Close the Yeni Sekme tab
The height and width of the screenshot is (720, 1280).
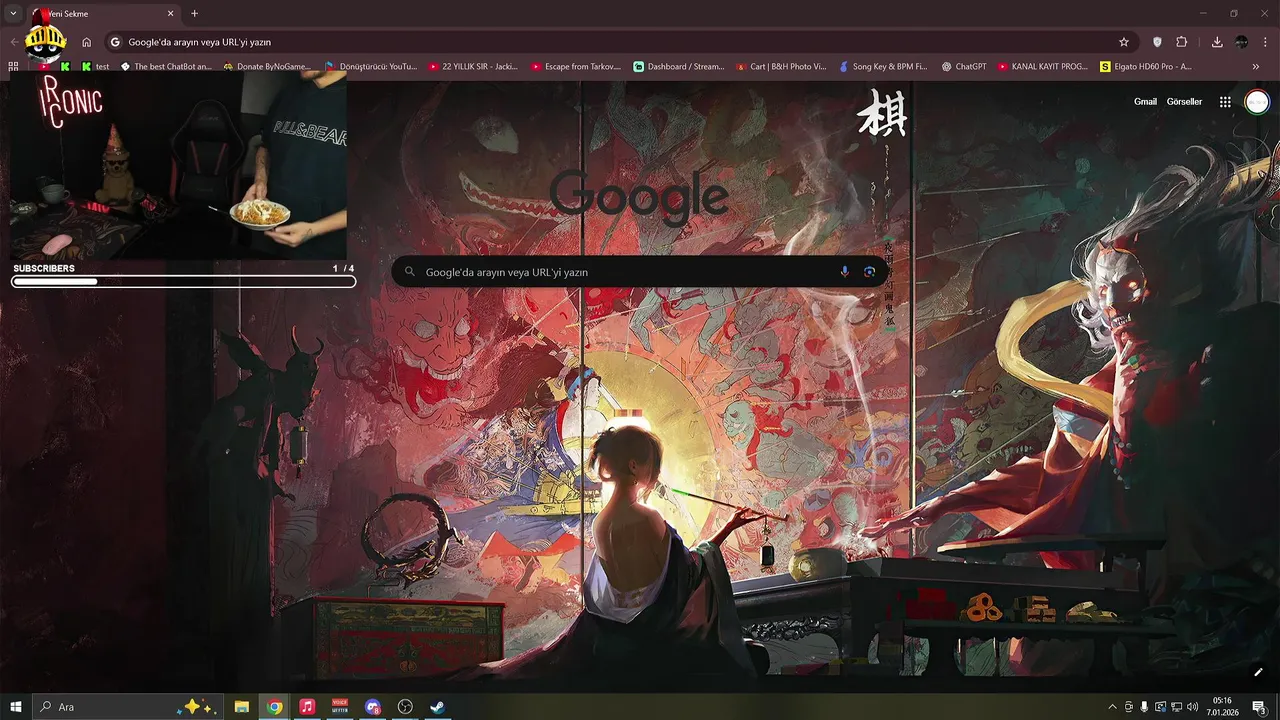(x=171, y=14)
